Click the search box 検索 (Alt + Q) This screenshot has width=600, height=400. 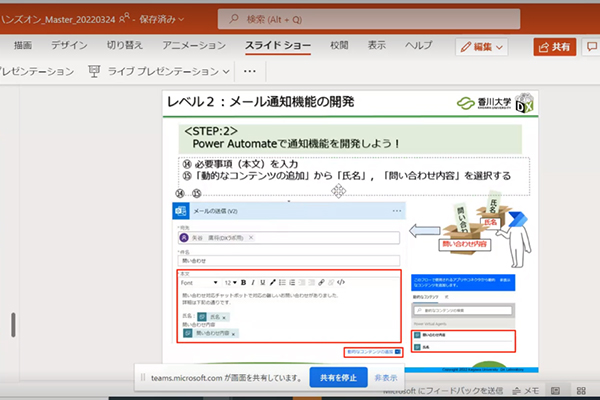pos(369,19)
